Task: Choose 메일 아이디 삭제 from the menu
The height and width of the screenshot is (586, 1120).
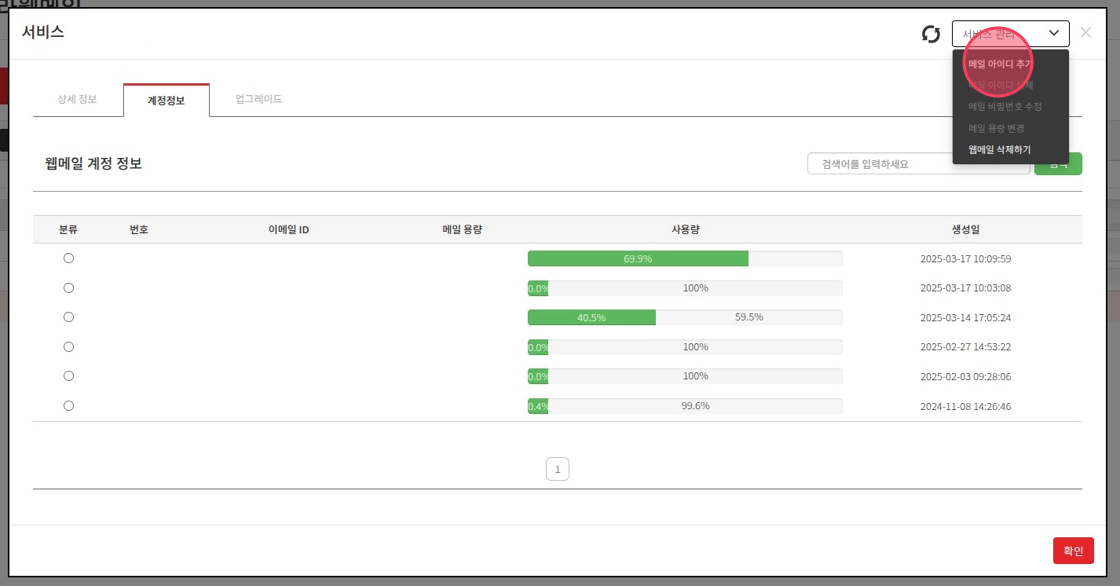Action: tap(1000, 85)
